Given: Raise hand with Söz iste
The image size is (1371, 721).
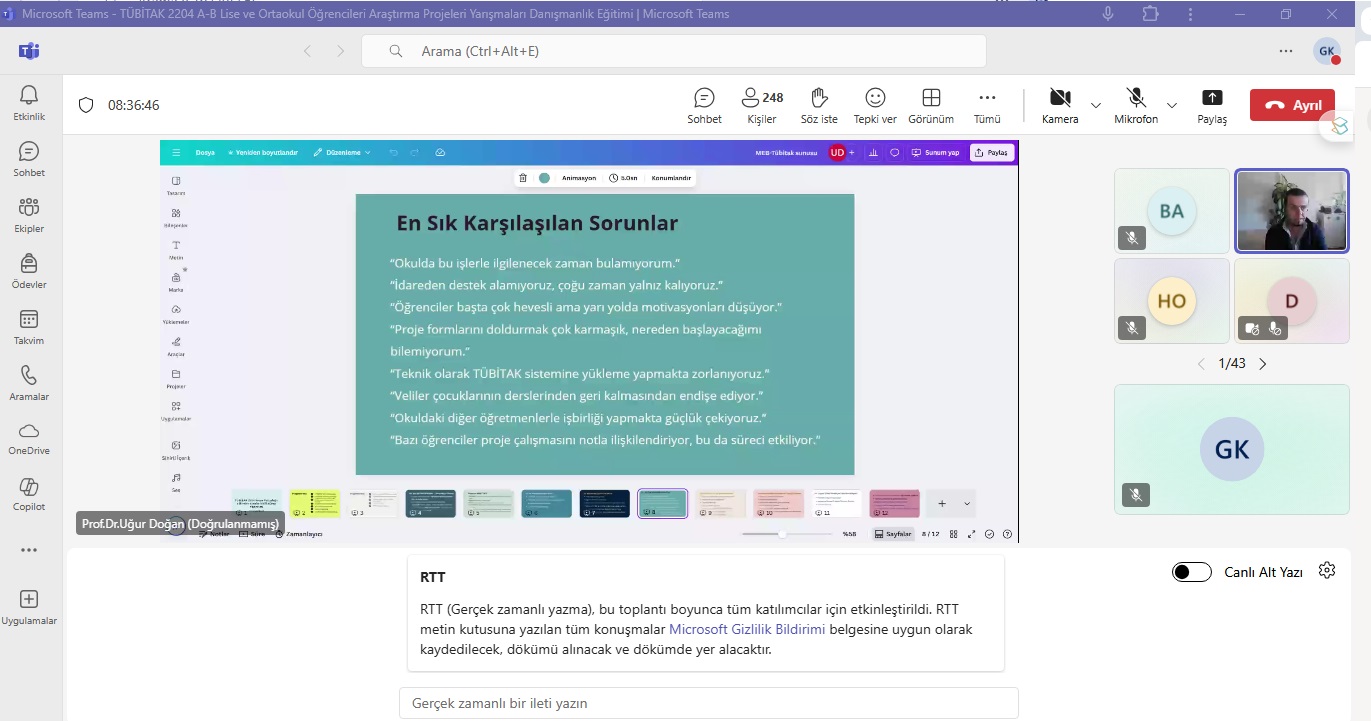Looking at the screenshot, I should tap(819, 104).
